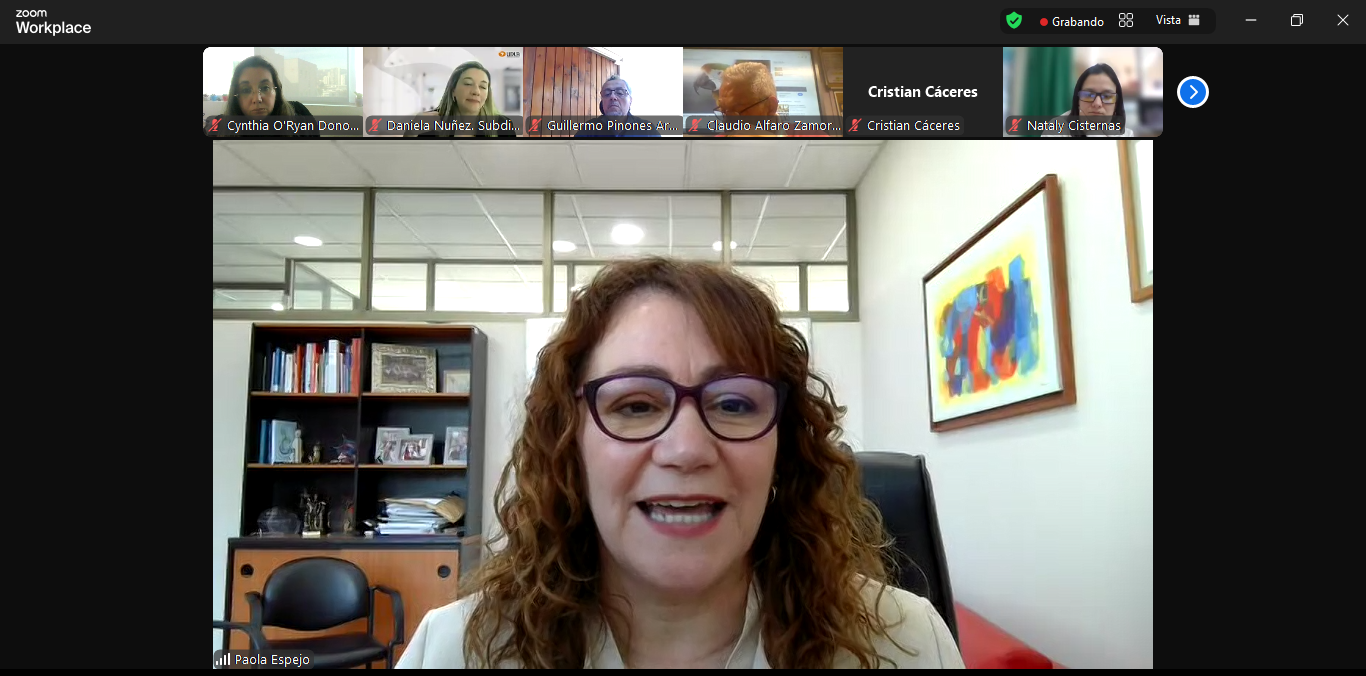Click the red Grabando recording indicator
The image size is (1366, 676).
tap(1044, 22)
